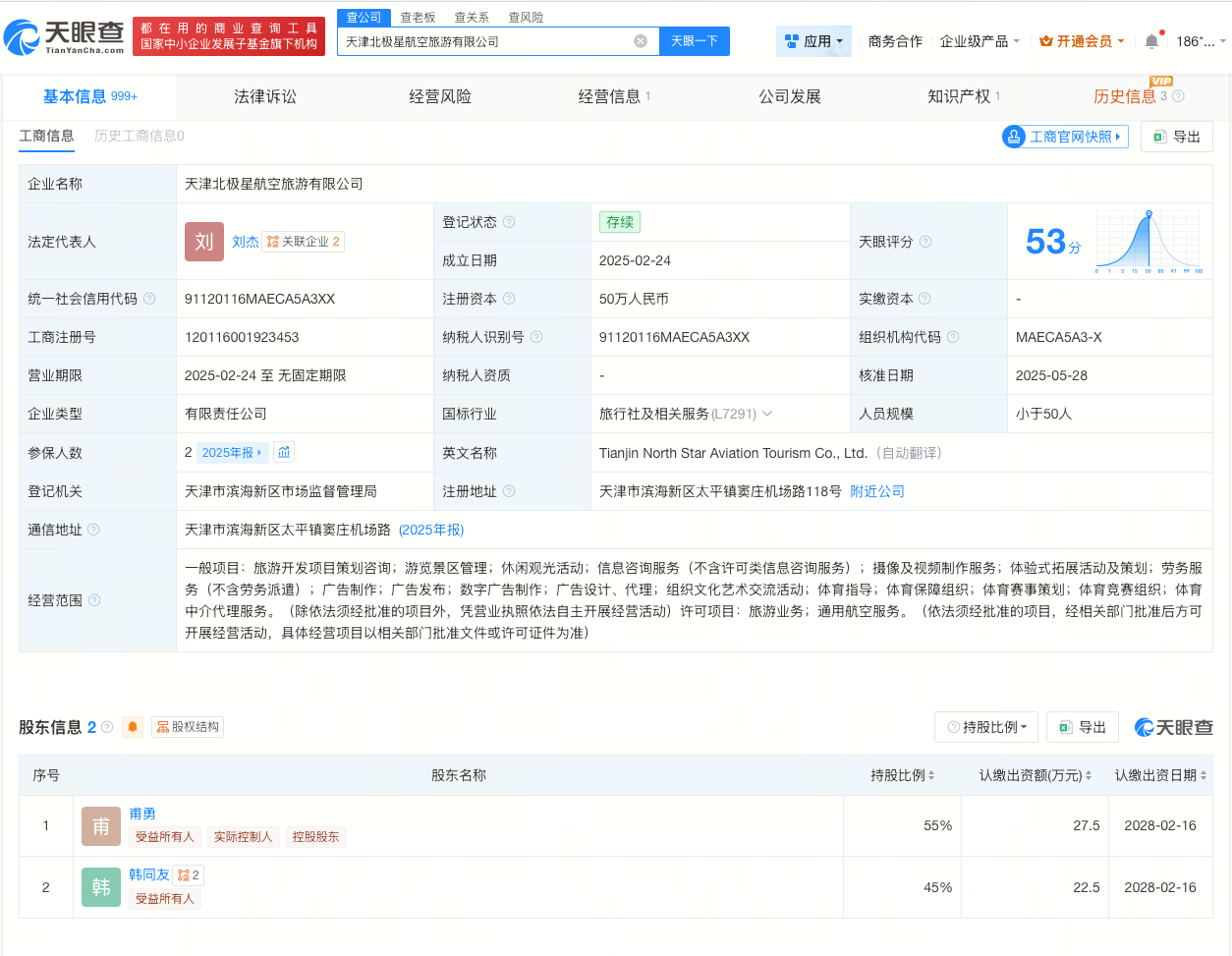Open the account dropdown 186*...
1232x956 pixels.
pyautogui.click(x=1201, y=41)
